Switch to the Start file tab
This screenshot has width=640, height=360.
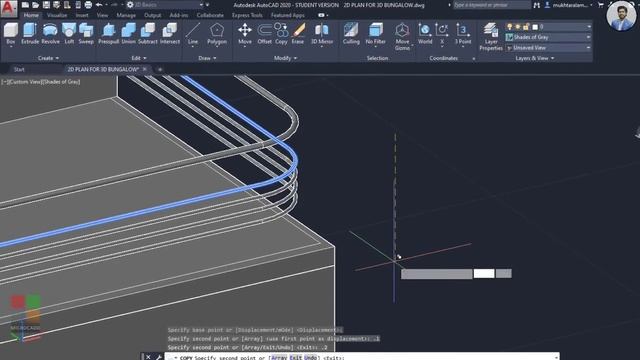[19, 69]
